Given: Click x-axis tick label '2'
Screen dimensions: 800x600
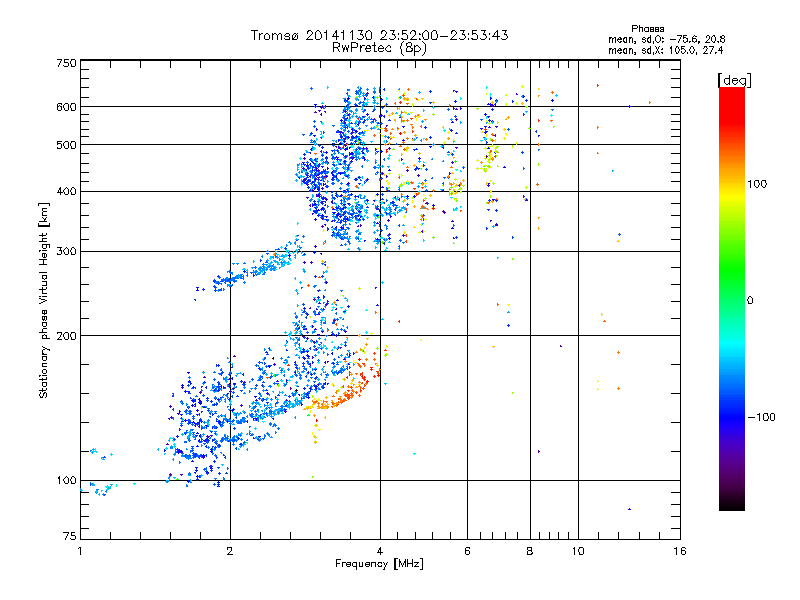Looking at the screenshot, I should pos(230,551).
